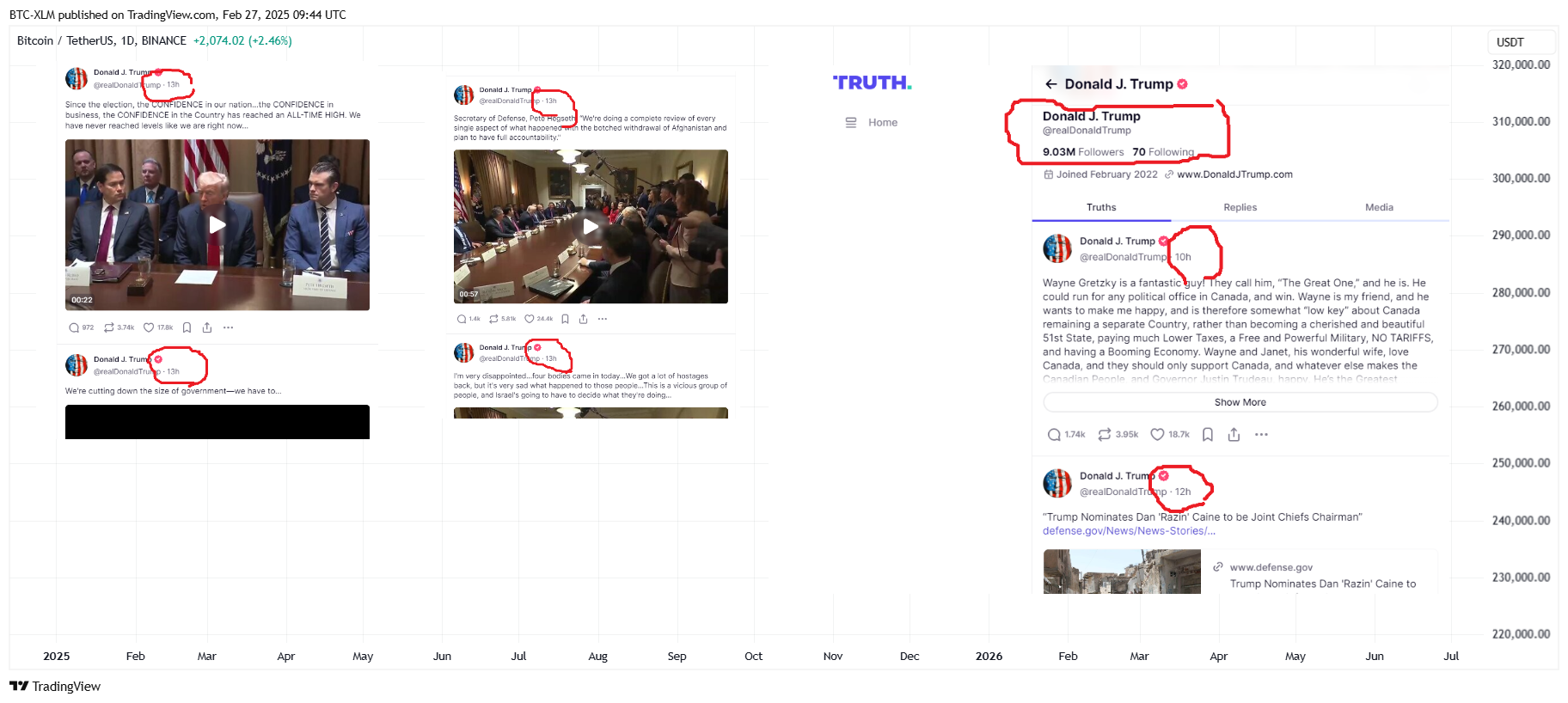The image size is (1568, 703).
Task: Bookmark the Secretary of Defense post
Action: click(x=565, y=319)
